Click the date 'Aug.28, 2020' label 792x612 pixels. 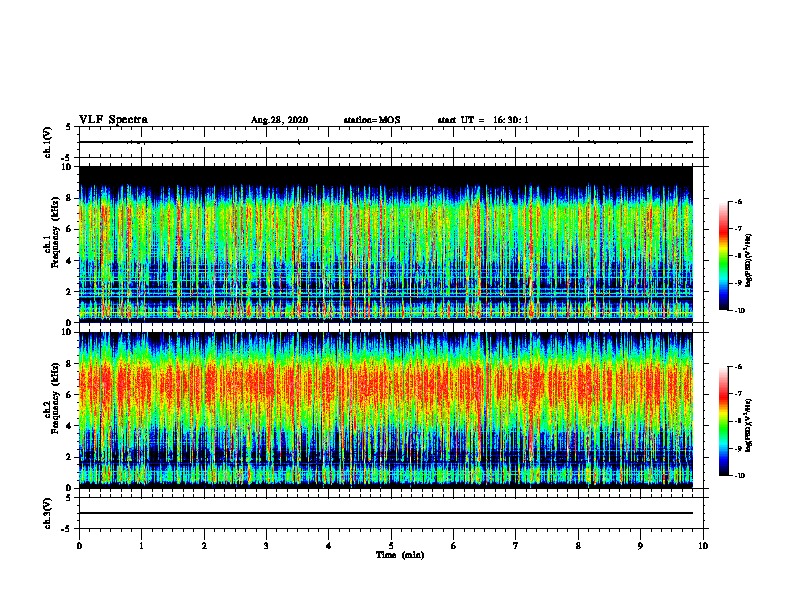tap(279, 120)
